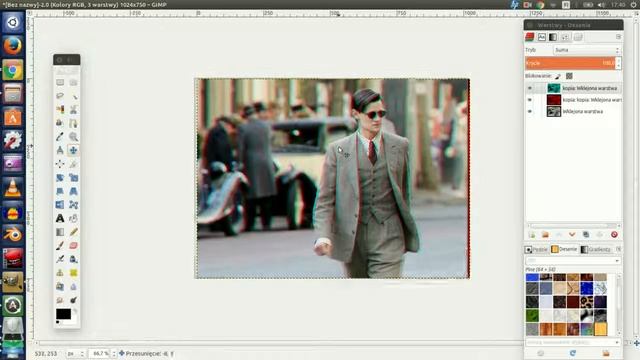Open the black foreground color swatch
This screenshot has height=360, width=640.
coord(63,314)
